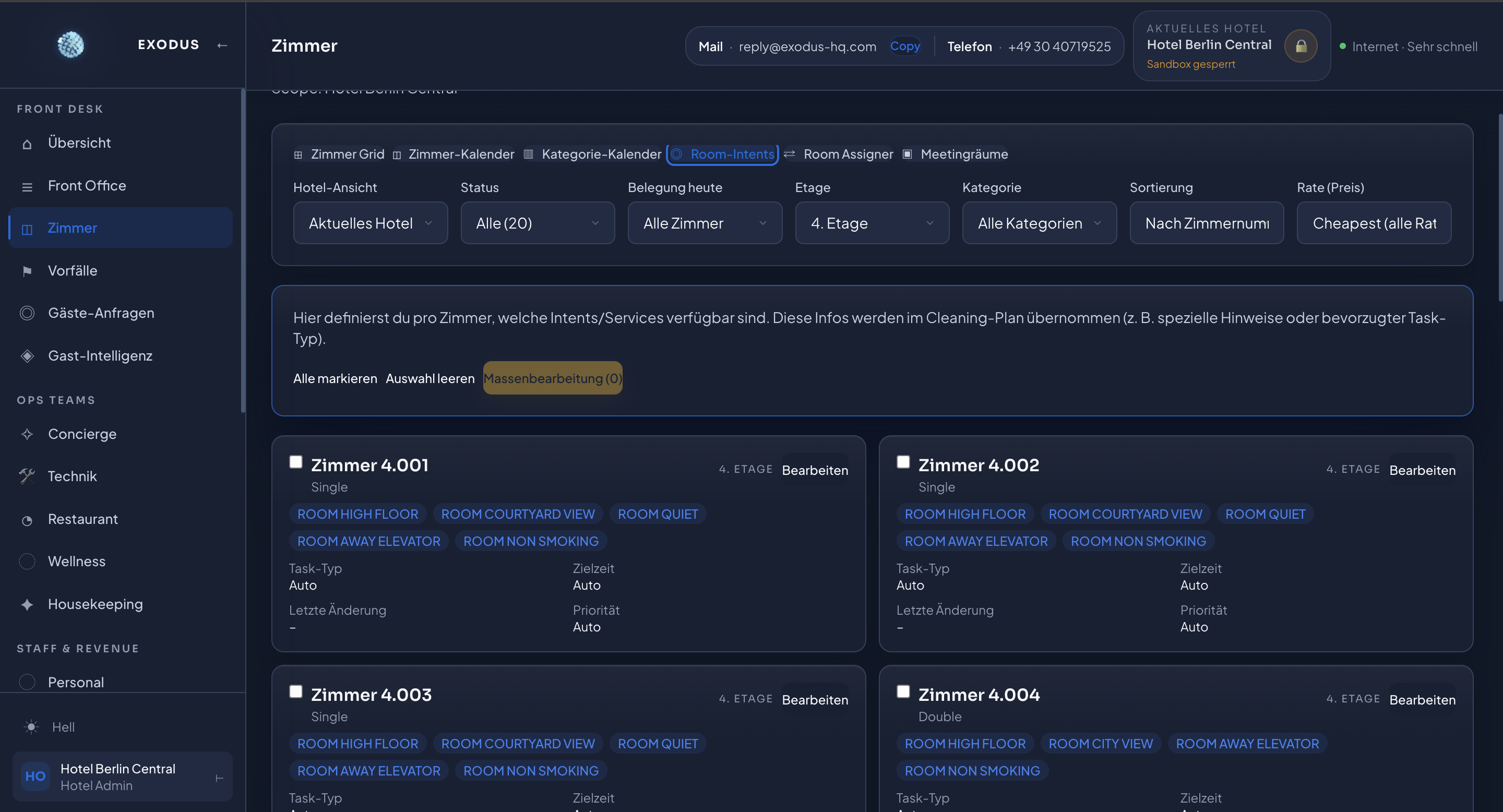Click the Übersicht home icon
The image size is (1503, 812).
click(27, 144)
